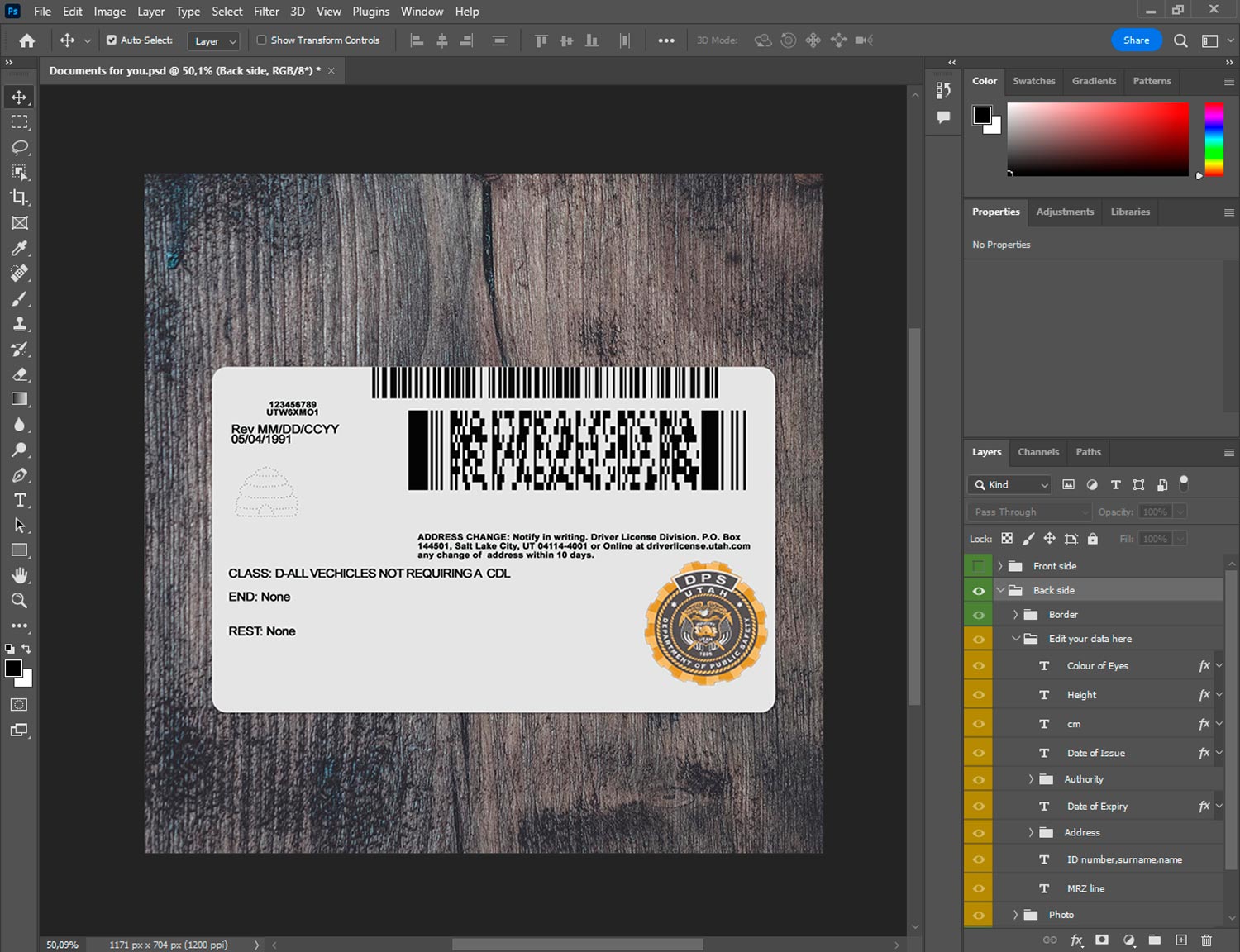Screen dimensions: 1240x952
Task: Click the Share button
Action: pyautogui.click(x=1136, y=40)
